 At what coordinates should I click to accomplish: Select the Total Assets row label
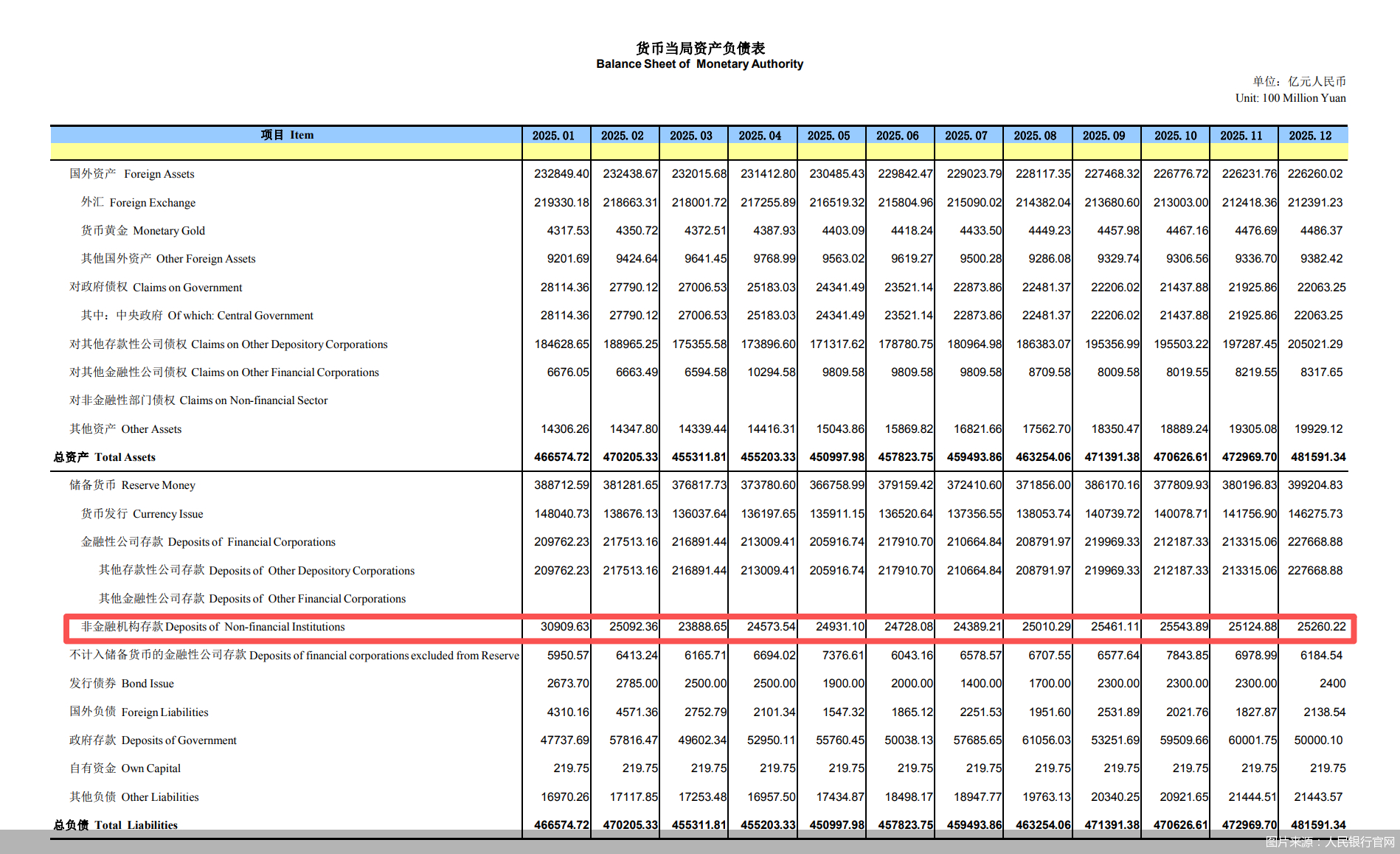pos(105,457)
